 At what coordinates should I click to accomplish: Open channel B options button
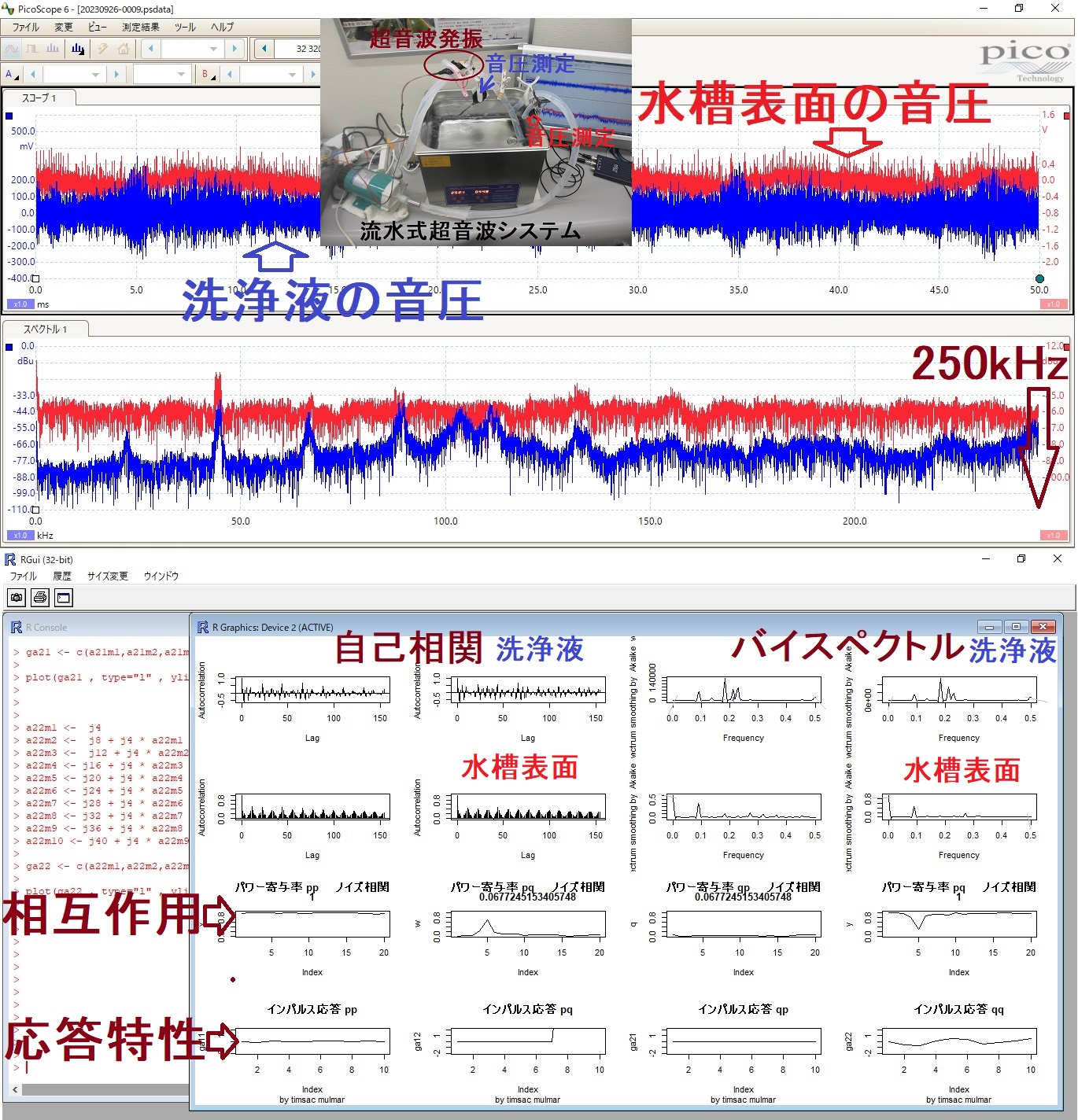tap(206, 74)
